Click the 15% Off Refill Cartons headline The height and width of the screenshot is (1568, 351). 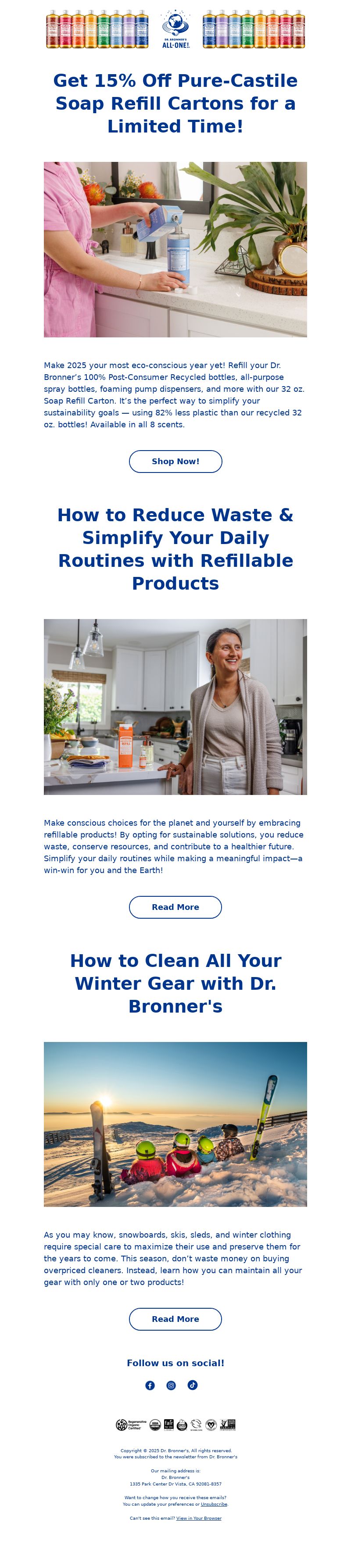(175, 104)
